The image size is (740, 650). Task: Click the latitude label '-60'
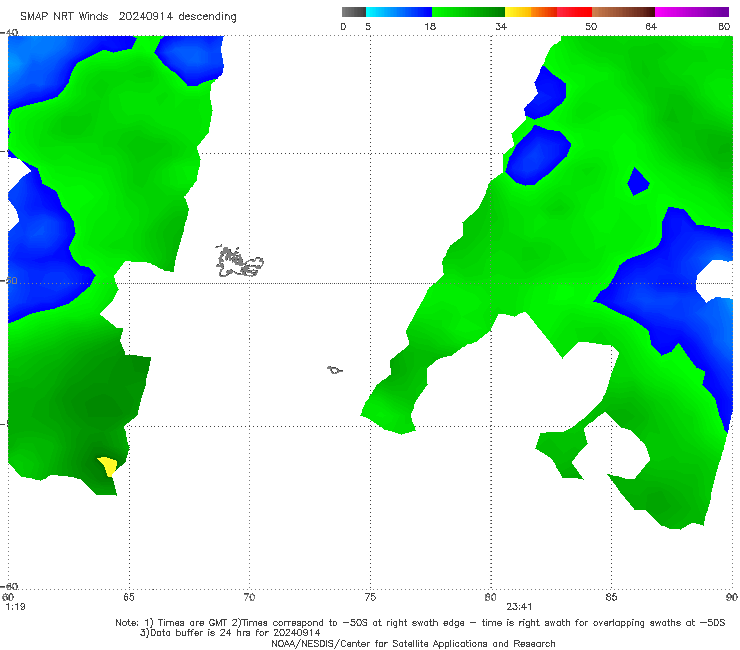coord(9,586)
